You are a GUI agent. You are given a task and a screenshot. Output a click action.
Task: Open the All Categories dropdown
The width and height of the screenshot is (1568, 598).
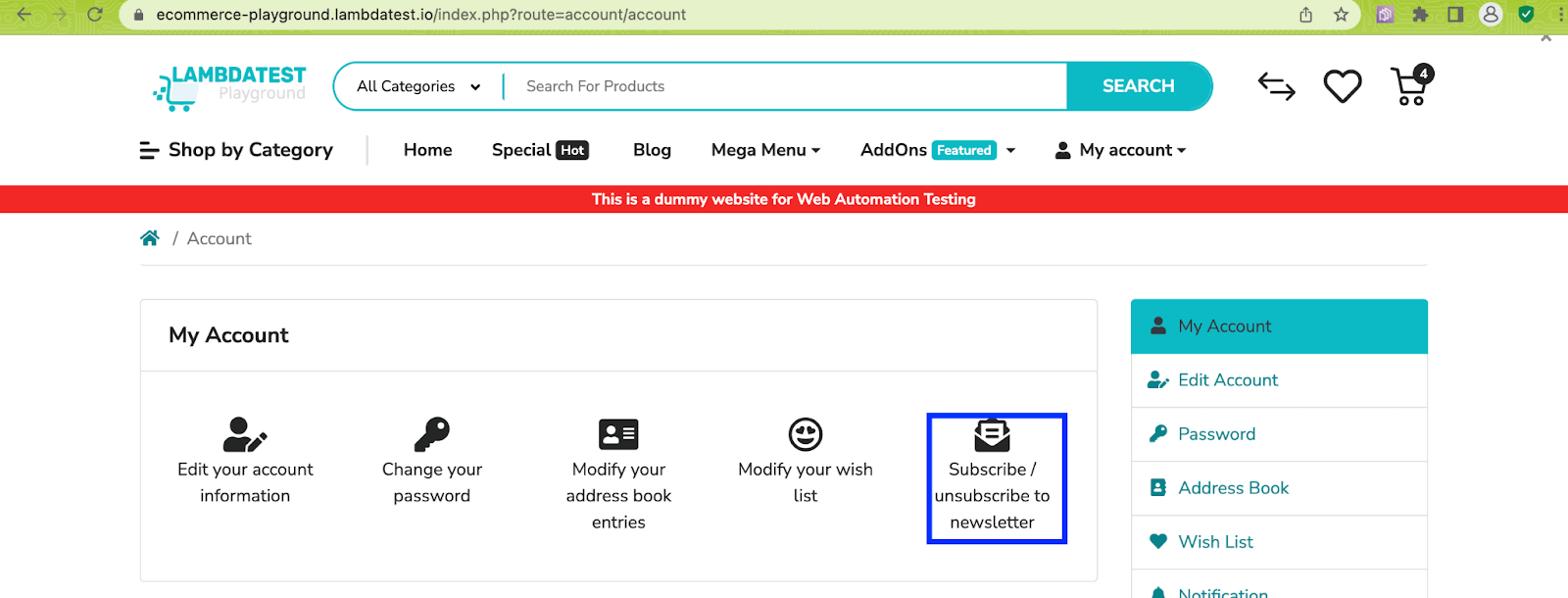(418, 86)
